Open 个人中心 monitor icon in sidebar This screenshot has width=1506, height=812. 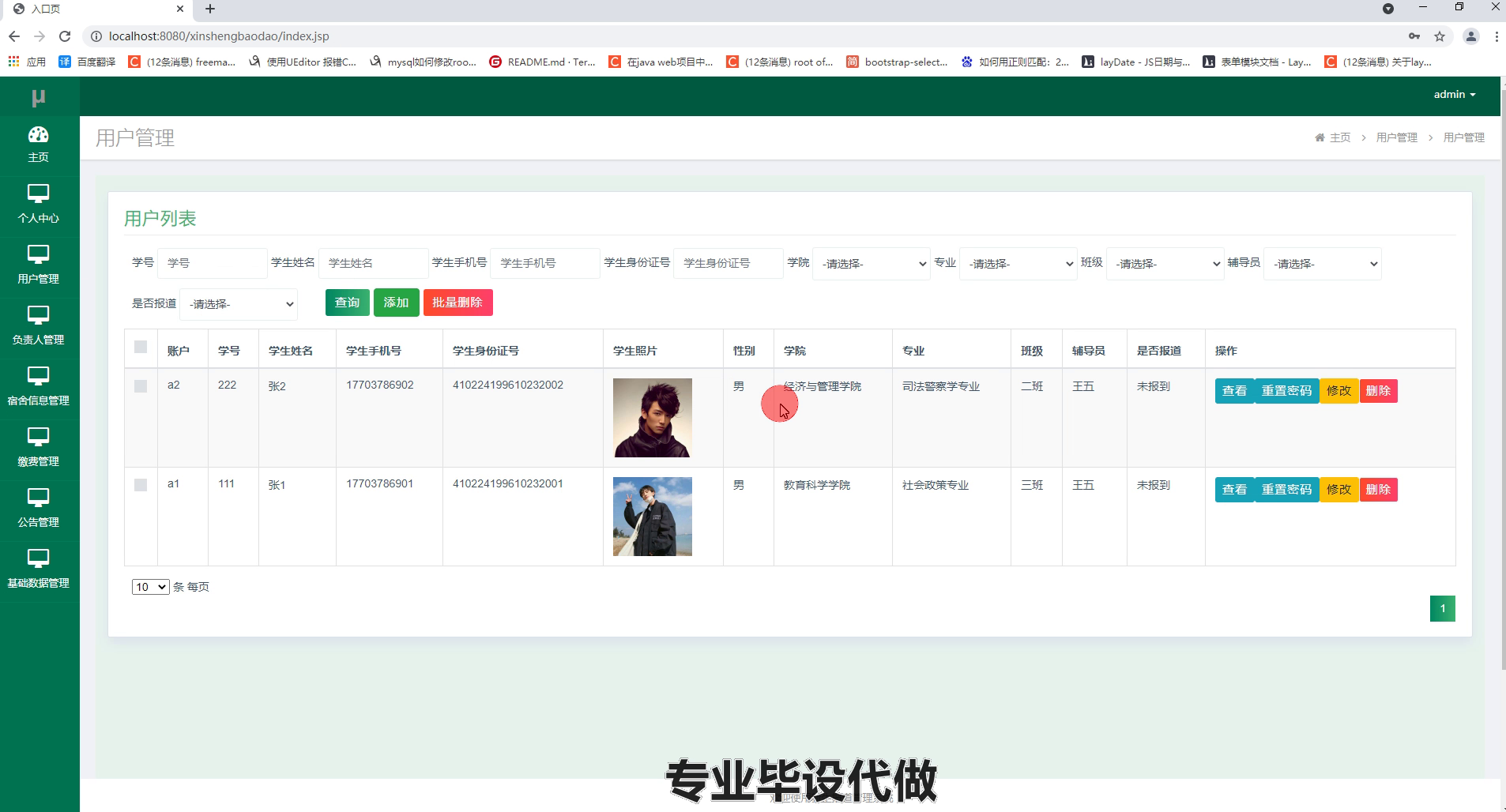pyautogui.click(x=38, y=194)
